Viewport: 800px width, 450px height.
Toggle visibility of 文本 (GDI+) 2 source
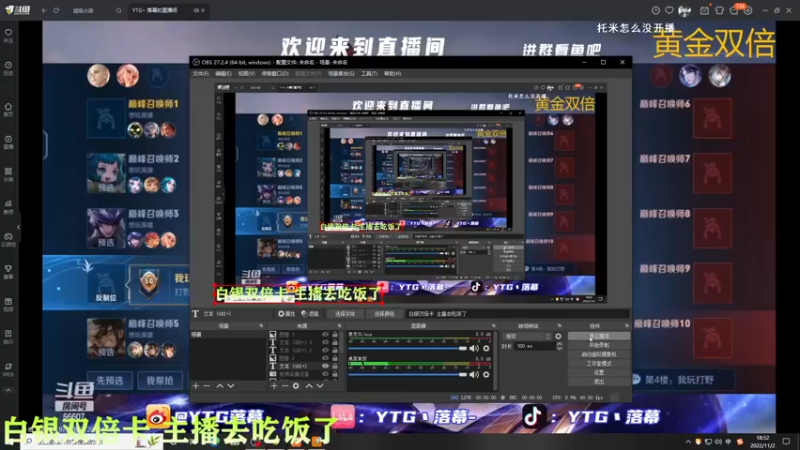(x=325, y=350)
